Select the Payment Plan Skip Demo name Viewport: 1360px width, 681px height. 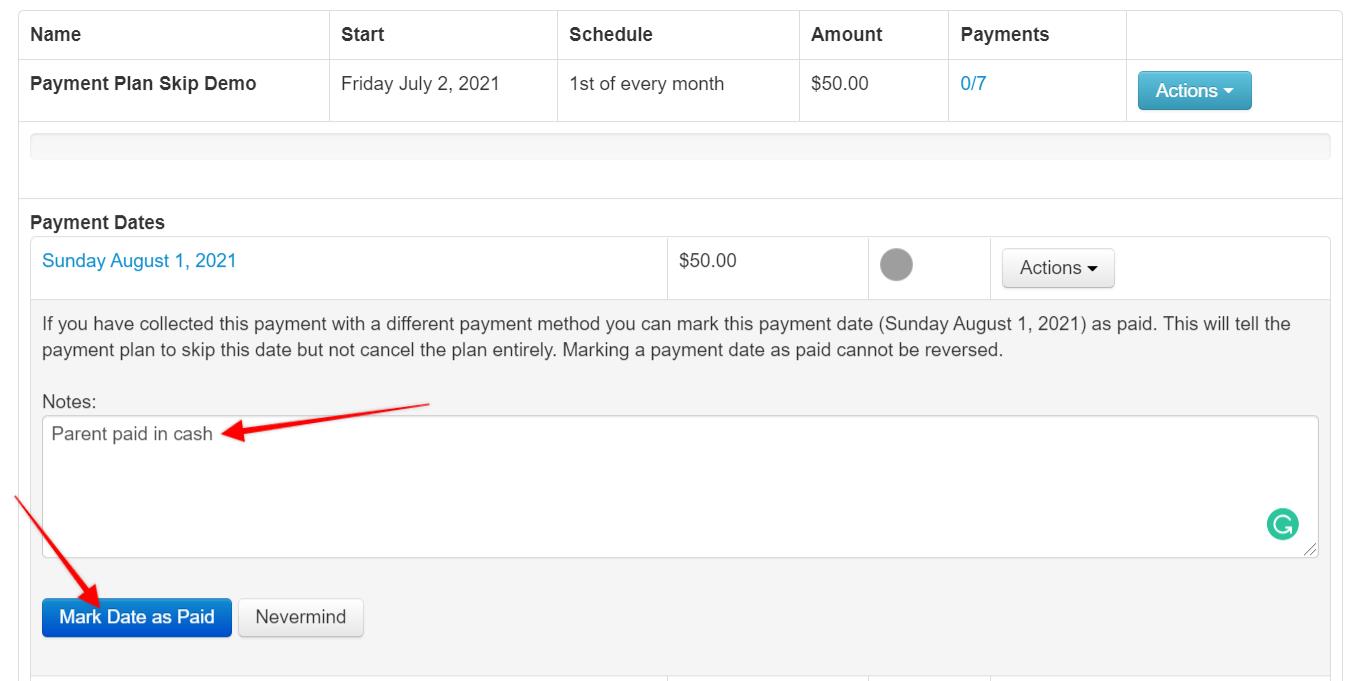click(143, 84)
